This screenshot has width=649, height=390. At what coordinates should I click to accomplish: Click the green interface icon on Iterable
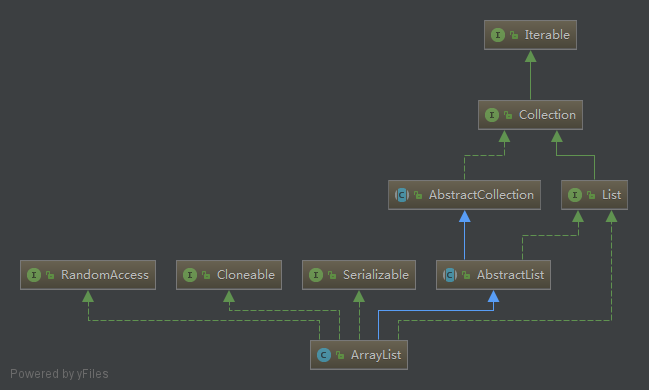click(498, 35)
